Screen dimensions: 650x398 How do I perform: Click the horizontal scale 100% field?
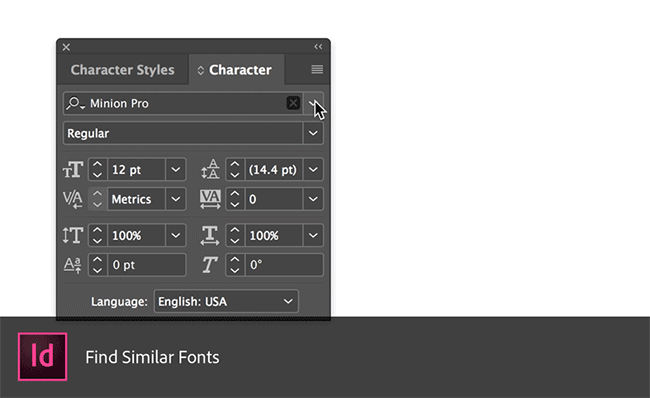(x=274, y=235)
